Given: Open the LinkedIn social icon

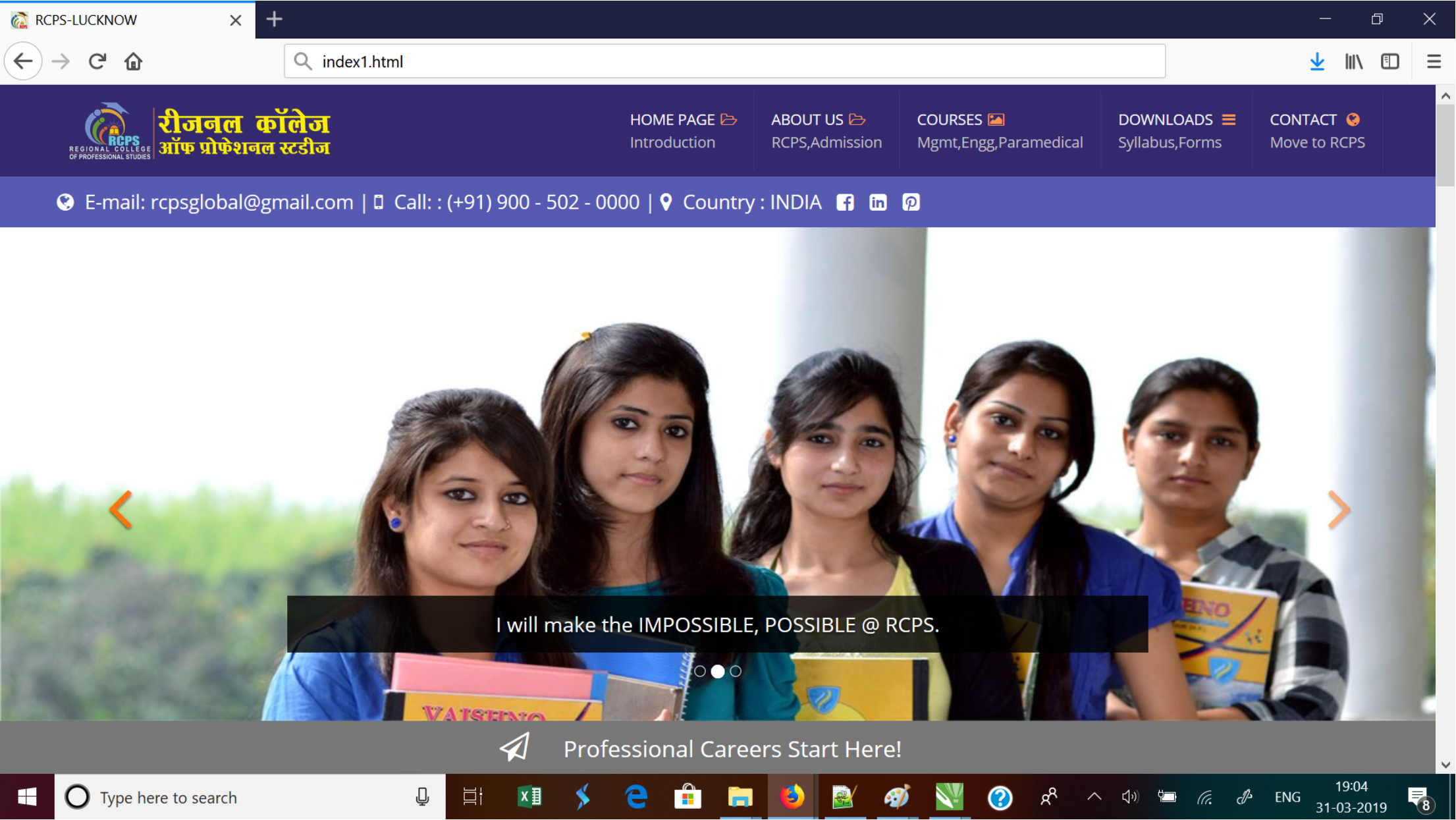Looking at the screenshot, I should 878,202.
